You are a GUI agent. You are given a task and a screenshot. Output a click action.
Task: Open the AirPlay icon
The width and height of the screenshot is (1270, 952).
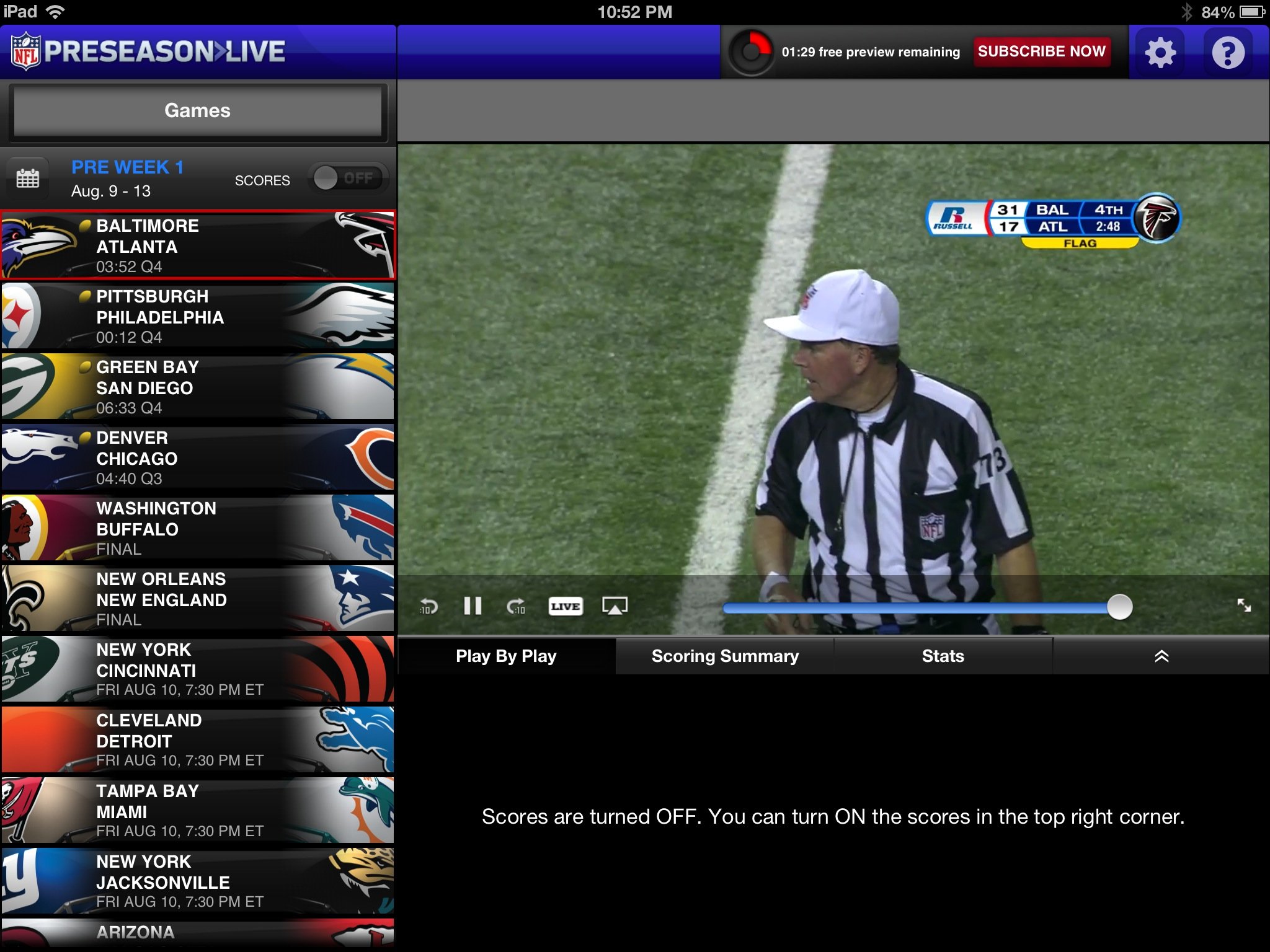pyautogui.click(x=615, y=606)
